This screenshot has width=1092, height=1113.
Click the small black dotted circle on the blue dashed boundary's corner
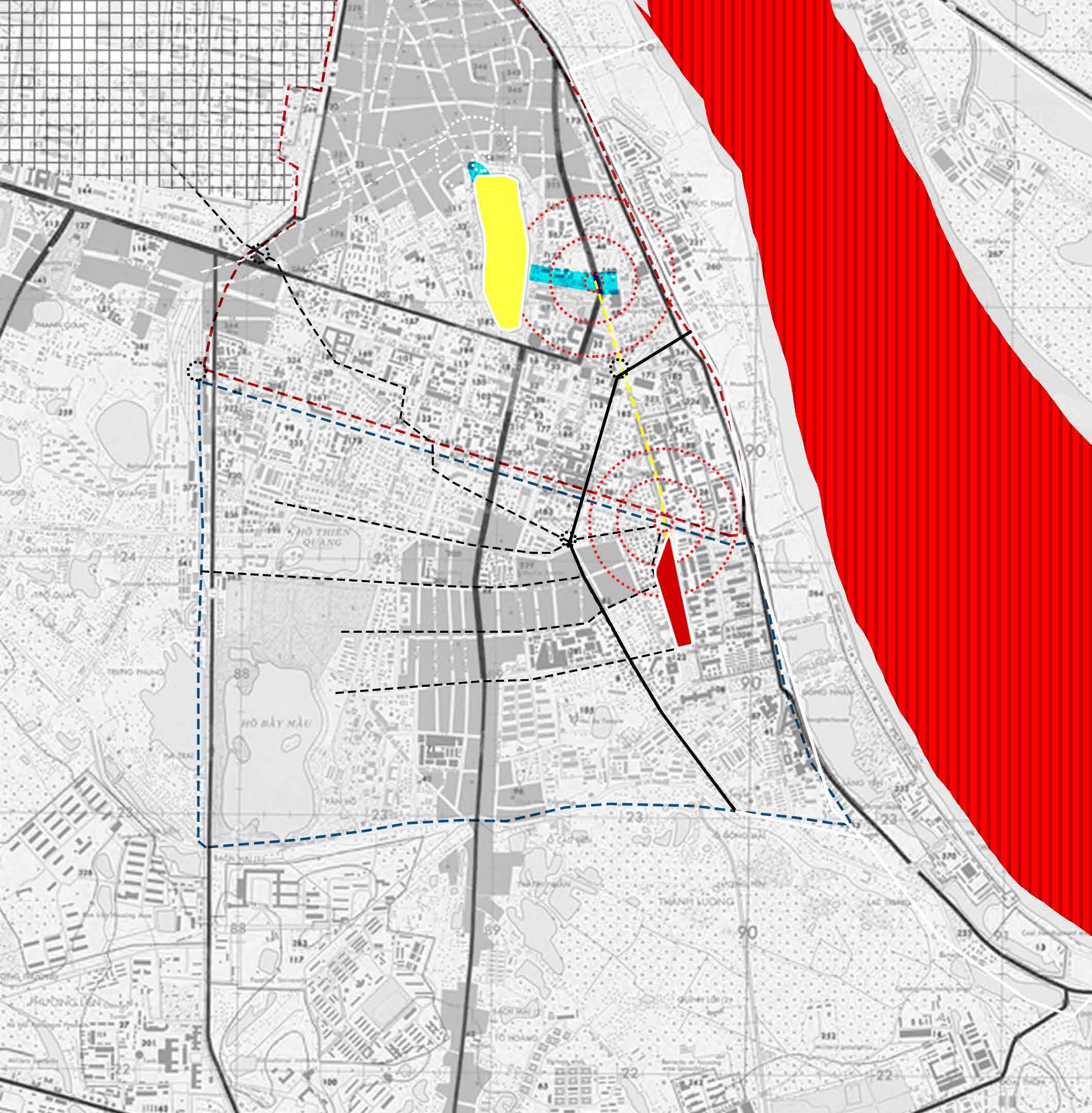coord(196,371)
